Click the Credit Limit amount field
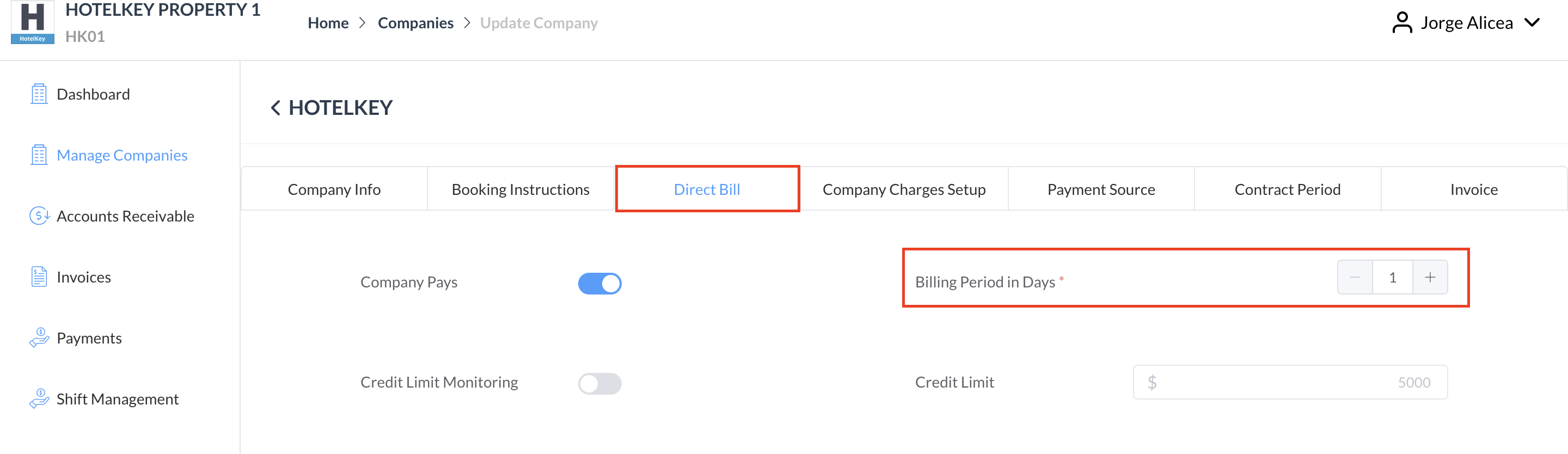 1290,382
